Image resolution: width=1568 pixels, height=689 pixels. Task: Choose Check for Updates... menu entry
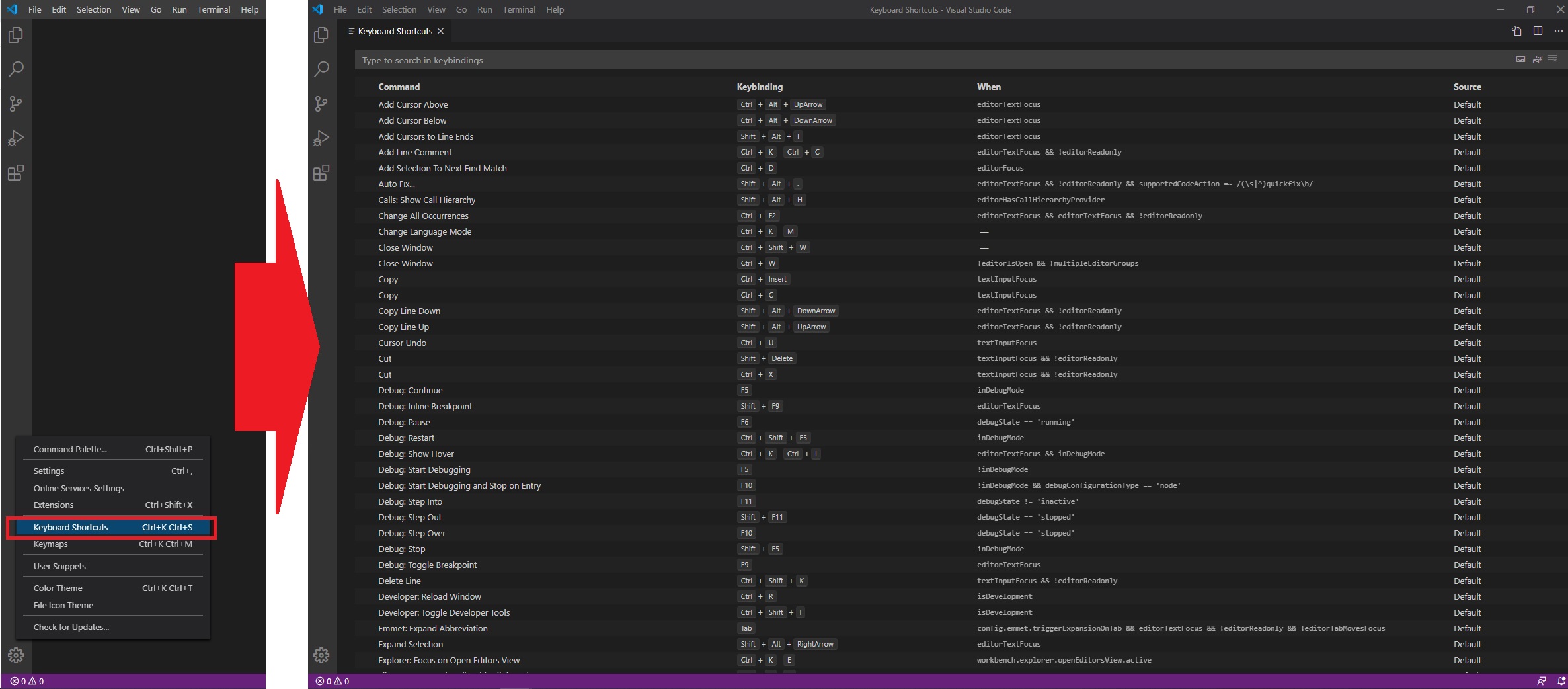[113, 627]
